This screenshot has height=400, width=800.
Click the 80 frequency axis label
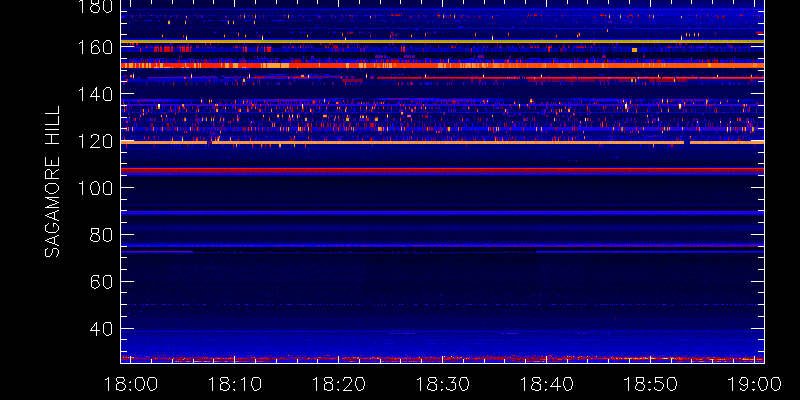coord(102,235)
